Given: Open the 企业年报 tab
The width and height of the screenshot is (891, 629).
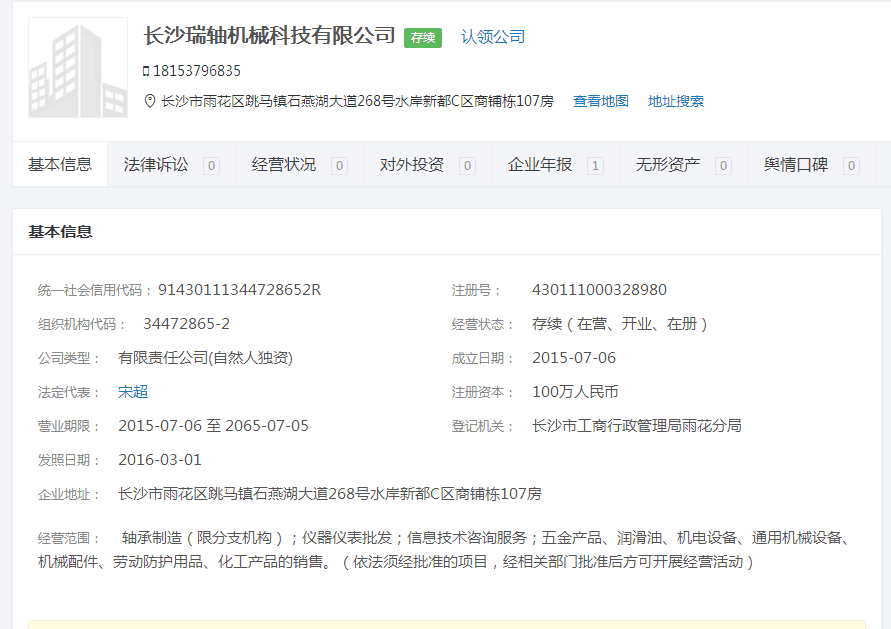Looking at the screenshot, I should (x=540, y=165).
